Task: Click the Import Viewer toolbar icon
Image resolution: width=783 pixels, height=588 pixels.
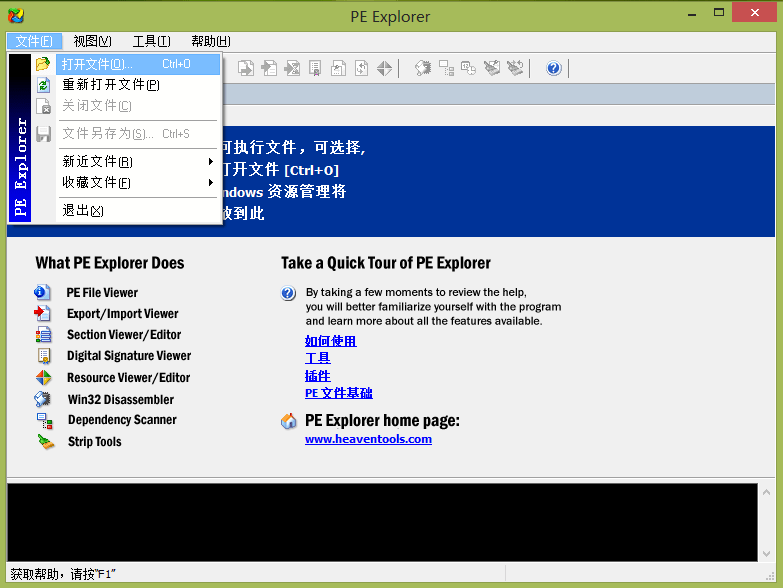Action: (x=269, y=68)
